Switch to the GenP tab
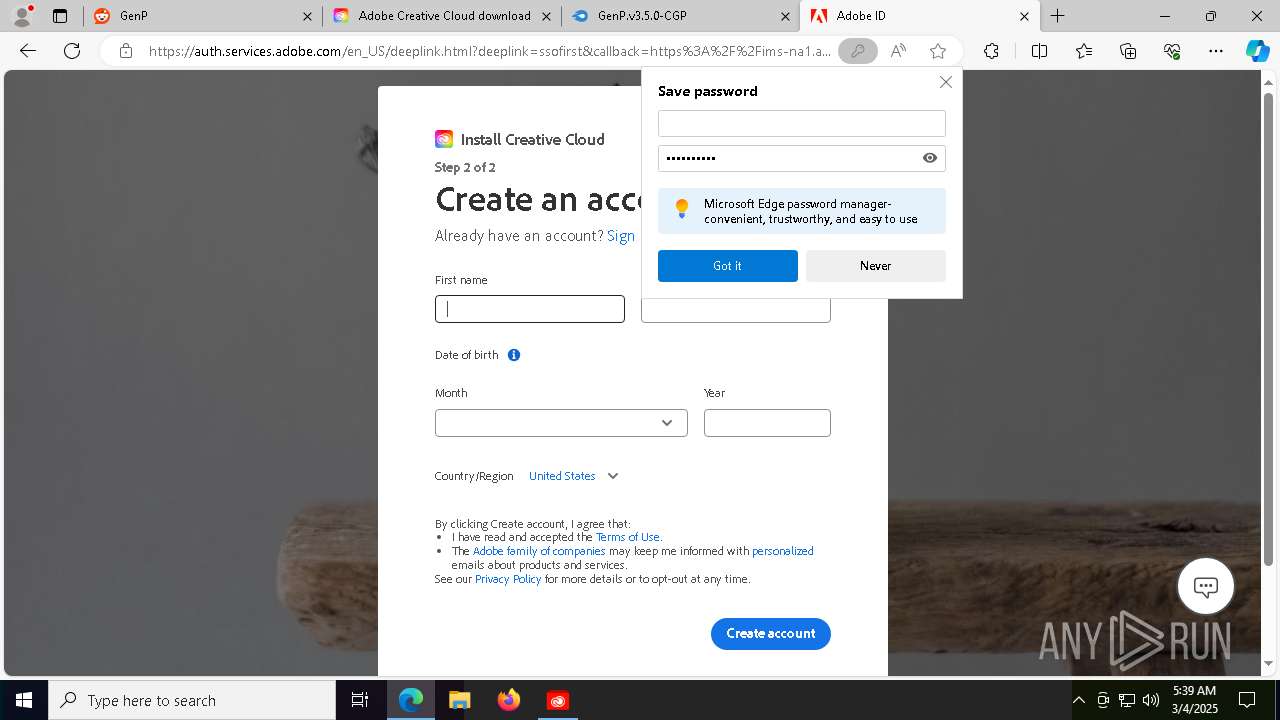This screenshot has height=720, width=1280. click(x=205, y=16)
